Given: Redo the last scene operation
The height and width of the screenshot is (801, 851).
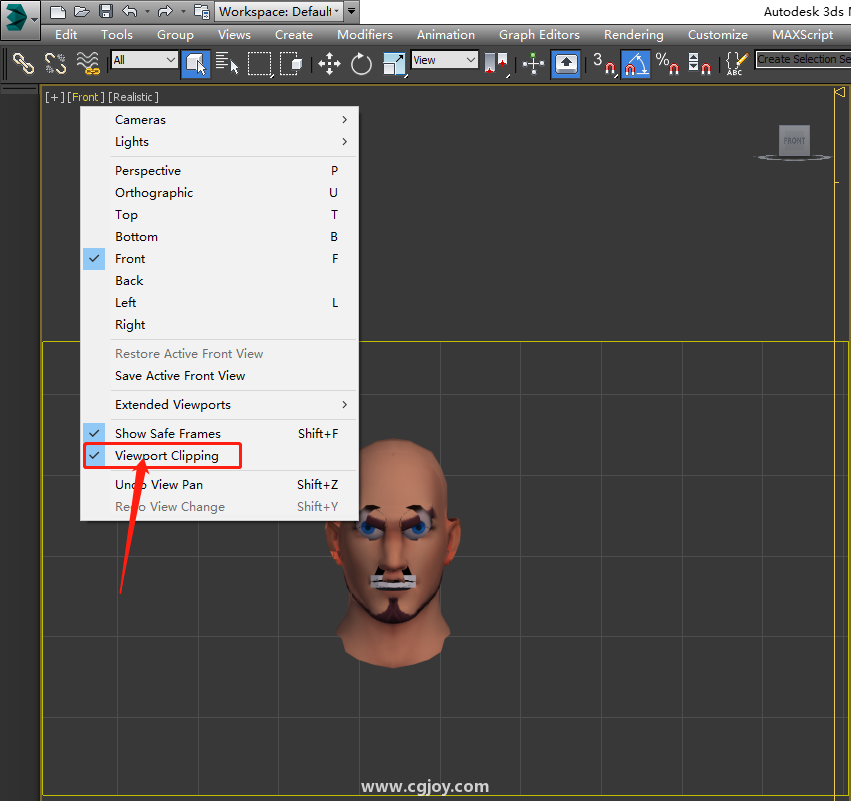Looking at the screenshot, I should pos(164,11).
